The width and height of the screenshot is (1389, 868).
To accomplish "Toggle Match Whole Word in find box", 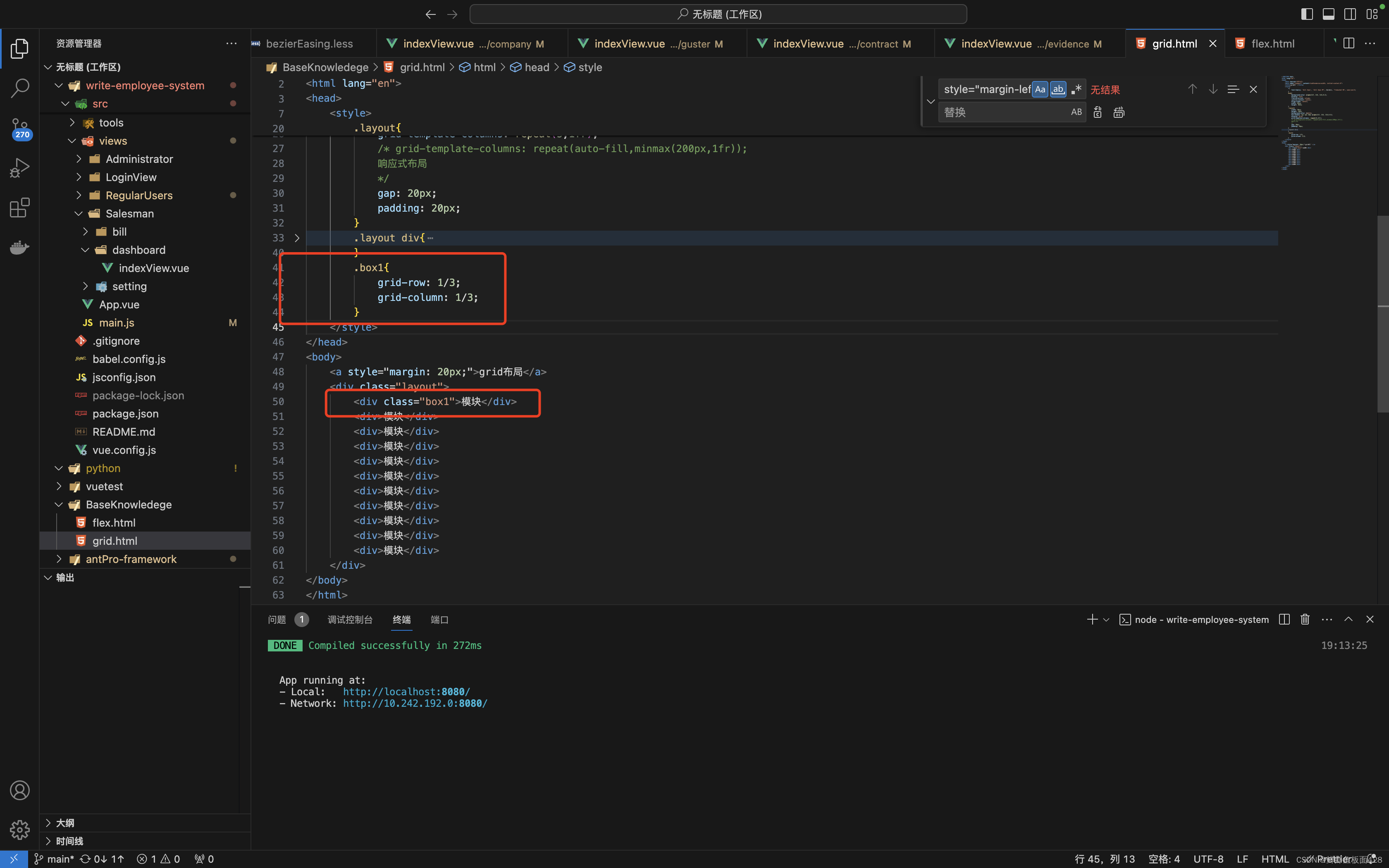I will tap(1058, 89).
